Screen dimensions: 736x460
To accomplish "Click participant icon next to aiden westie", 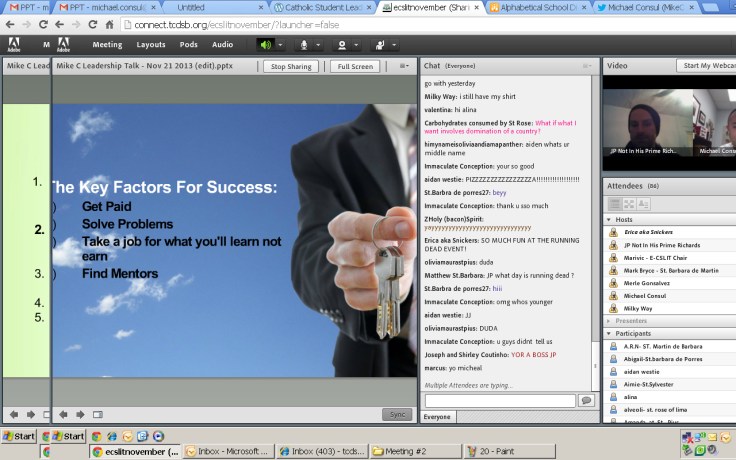I will coord(613,372).
